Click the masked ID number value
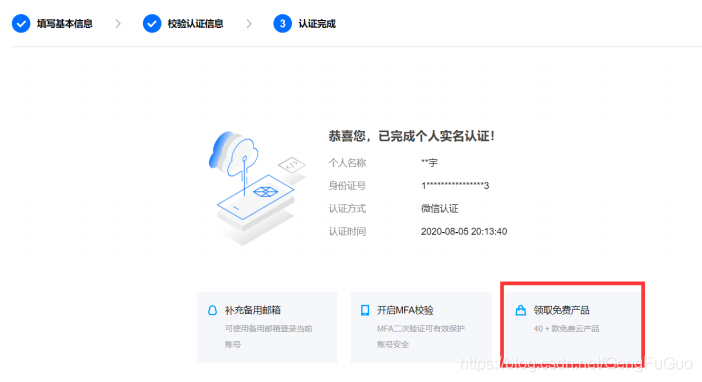This screenshot has height=382, width=702. click(455, 185)
